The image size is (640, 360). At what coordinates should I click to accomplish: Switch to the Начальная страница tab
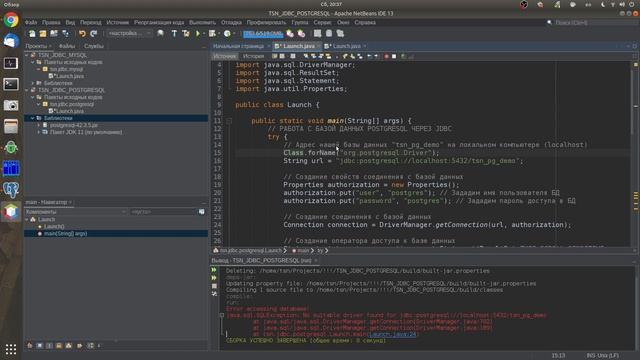[x=238, y=46]
